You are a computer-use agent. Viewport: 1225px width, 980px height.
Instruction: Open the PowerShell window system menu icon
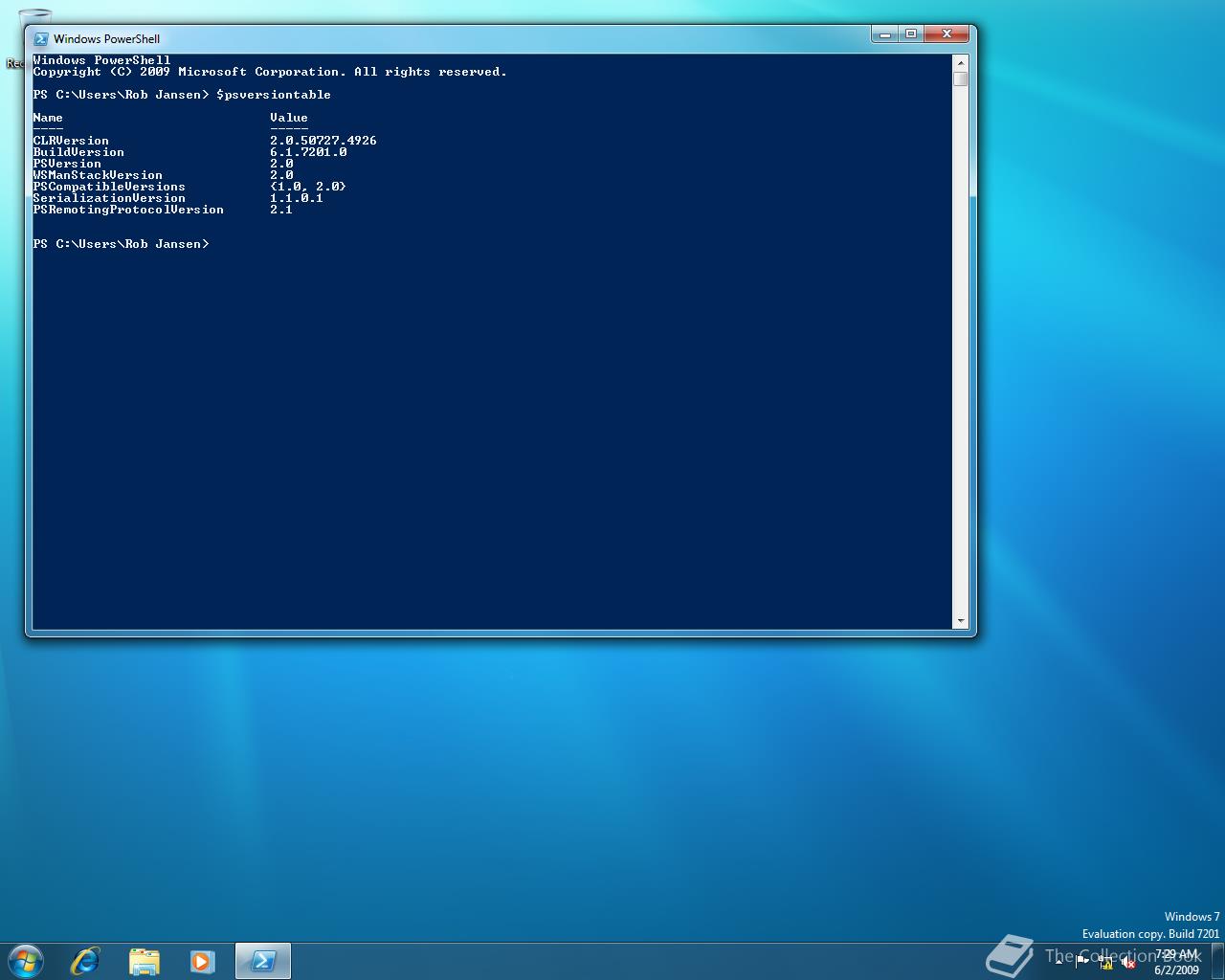tap(41, 39)
